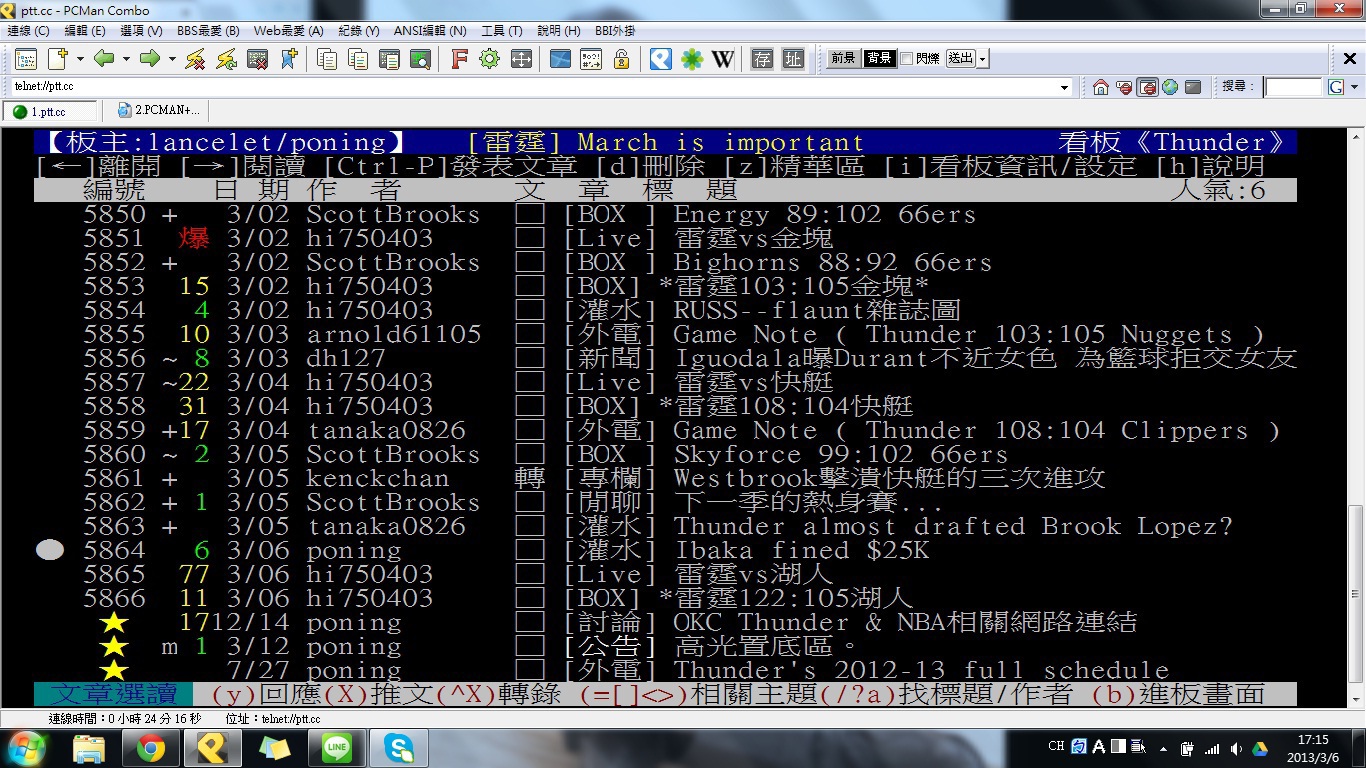Screen dimensions: 1366x768
Task: Switch to the 2.PCMAN+... tab
Action: tap(157, 111)
